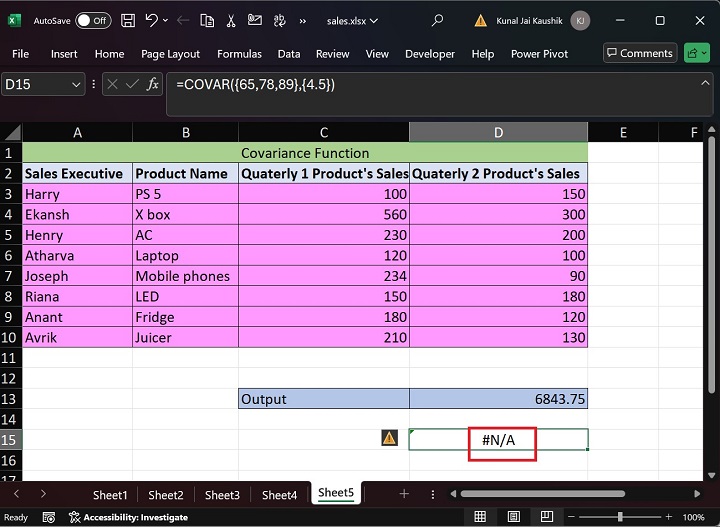Click the Undo arrow icon
The width and height of the screenshot is (720, 527).
(151, 20)
